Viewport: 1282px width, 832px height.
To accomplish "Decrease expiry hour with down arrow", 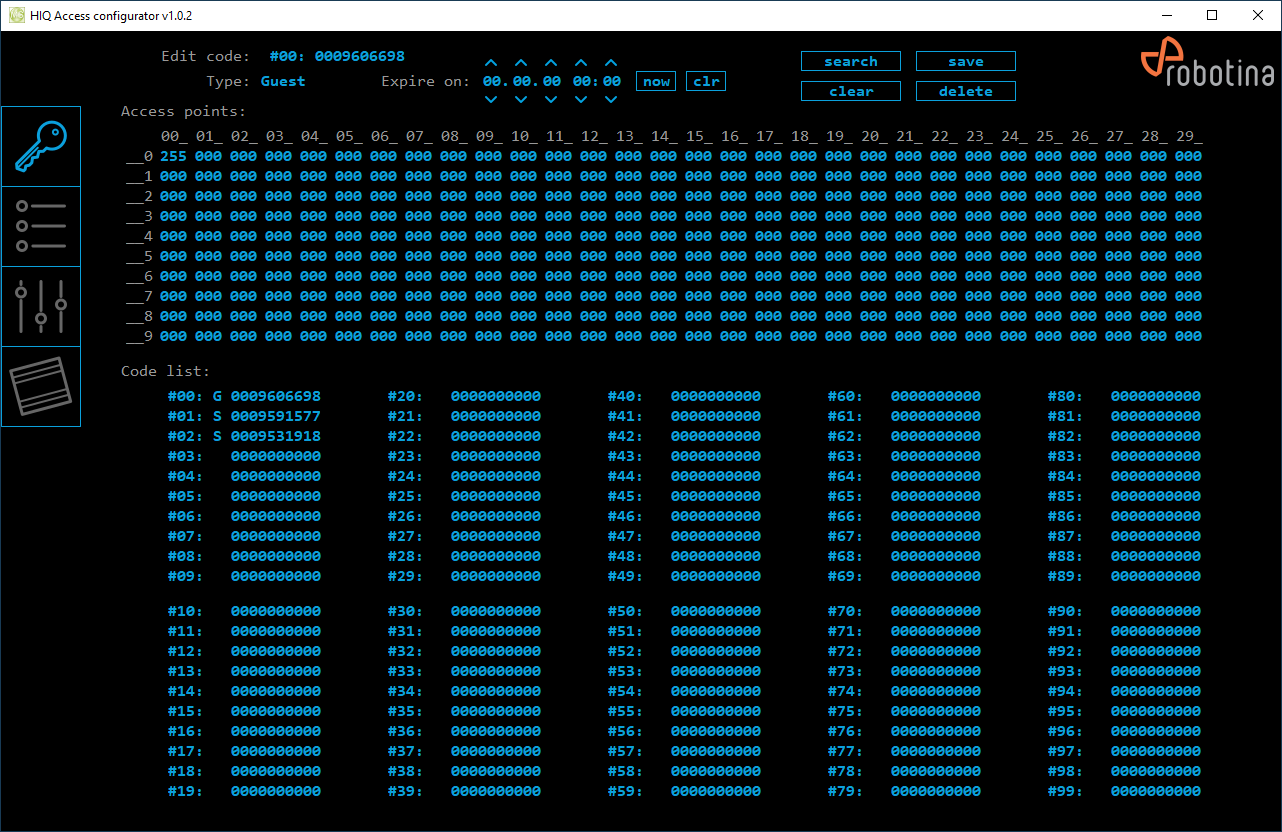I will (581, 99).
